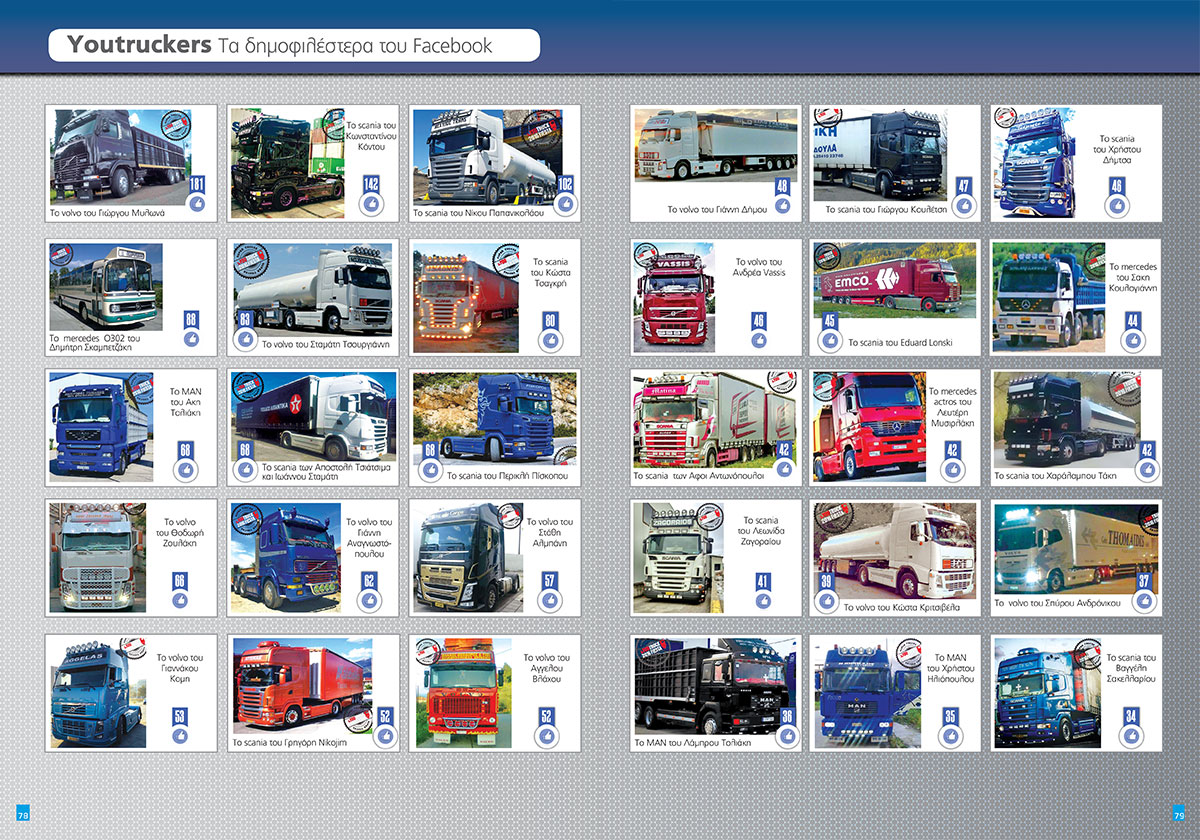Click the thumbs-up below the 142 badge

click(372, 204)
